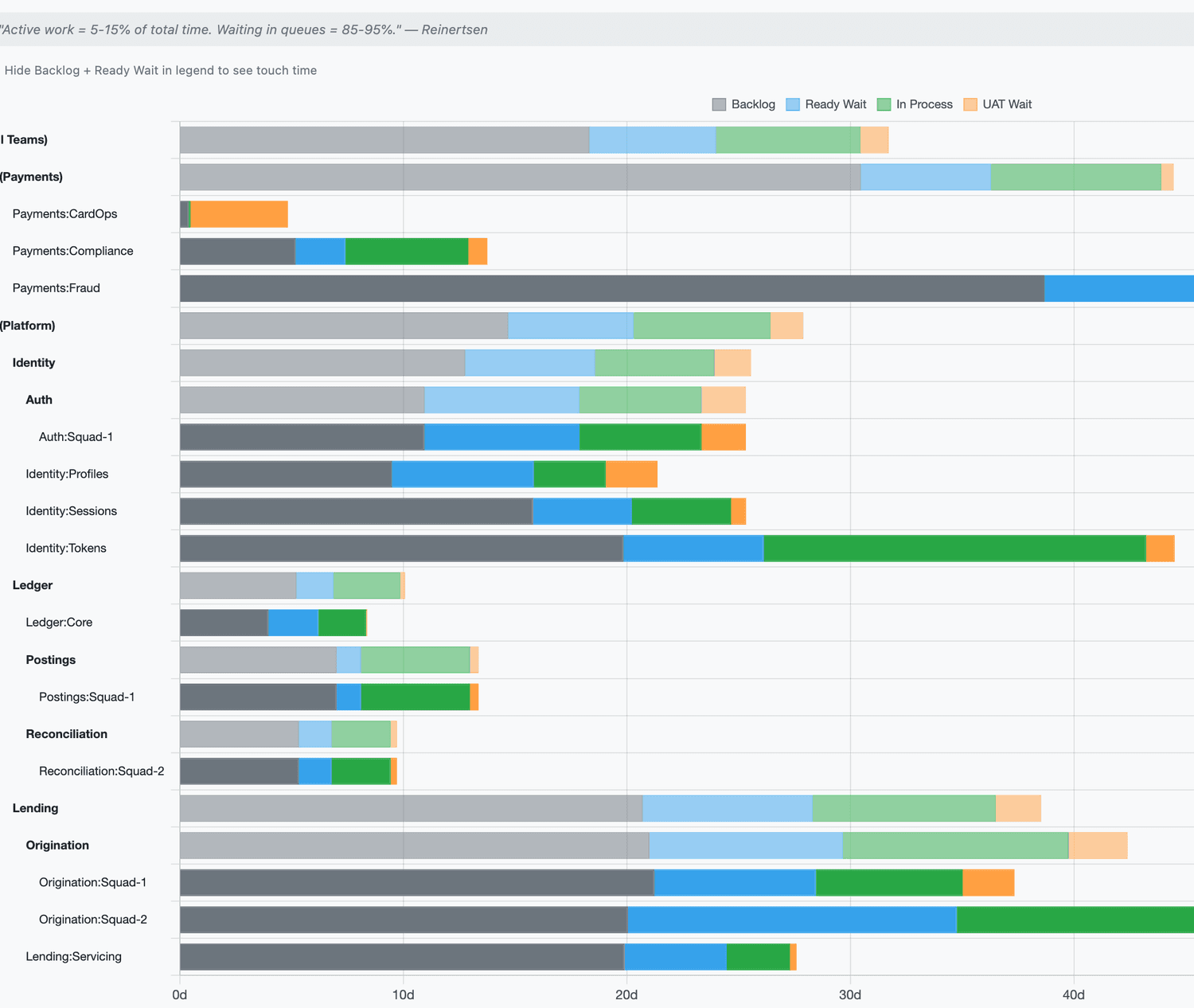Viewport: 1194px width, 1008px height.
Task: Click the blue Ready Wait bar for Auth:Squad-1
Action: coord(501,437)
